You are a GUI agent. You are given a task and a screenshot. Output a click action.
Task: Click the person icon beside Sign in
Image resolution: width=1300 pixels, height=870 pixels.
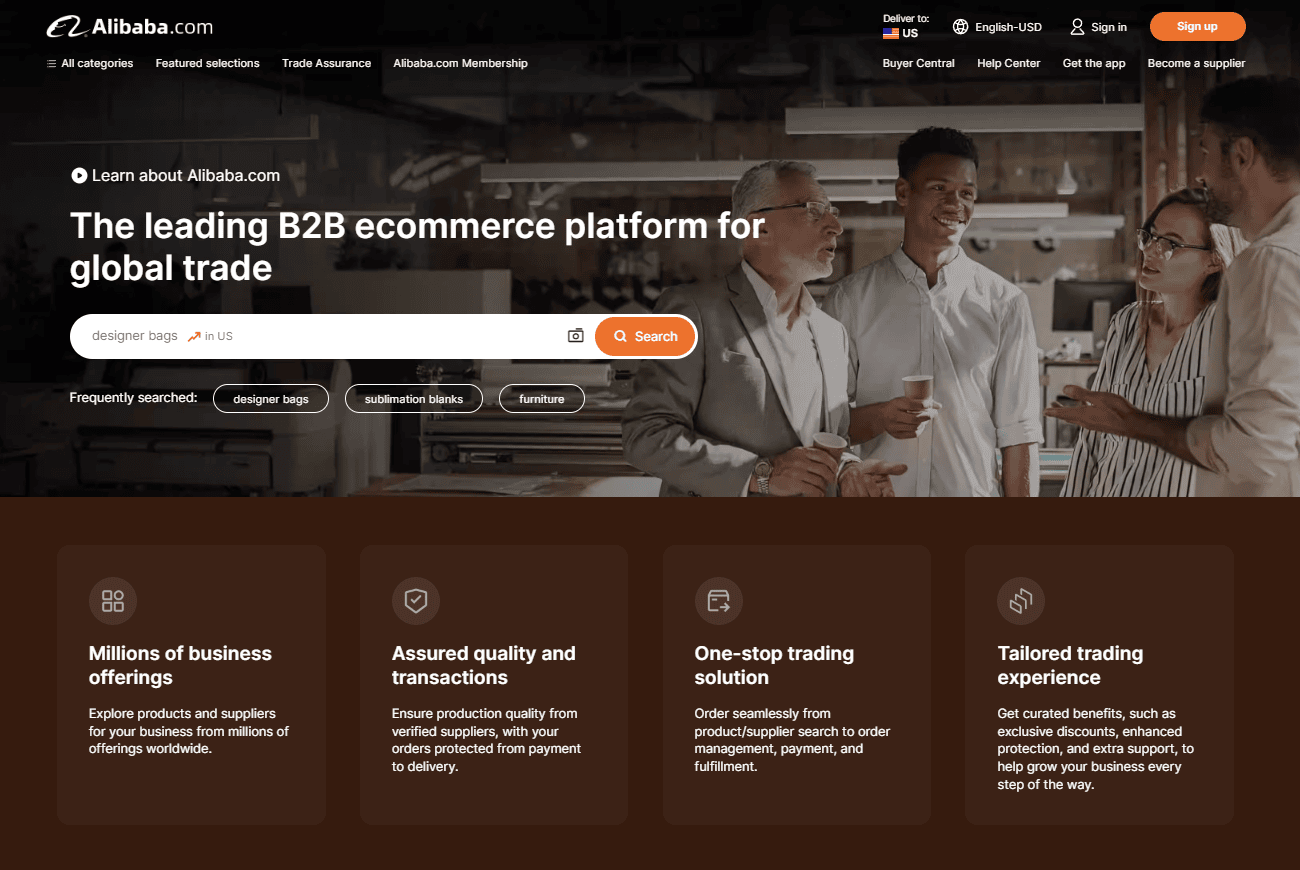1077,27
